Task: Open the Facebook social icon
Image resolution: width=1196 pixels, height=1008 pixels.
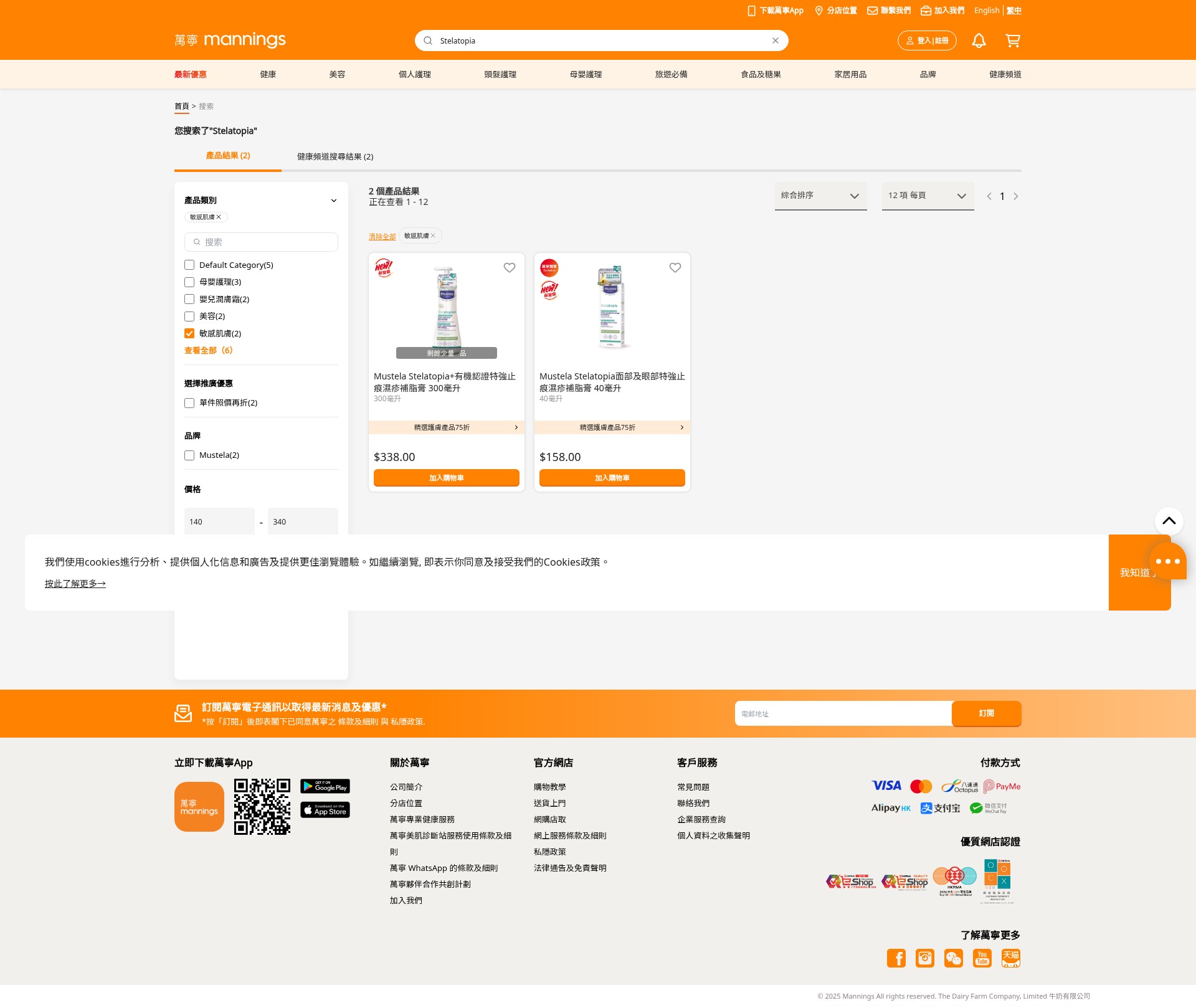Action: [896, 958]
